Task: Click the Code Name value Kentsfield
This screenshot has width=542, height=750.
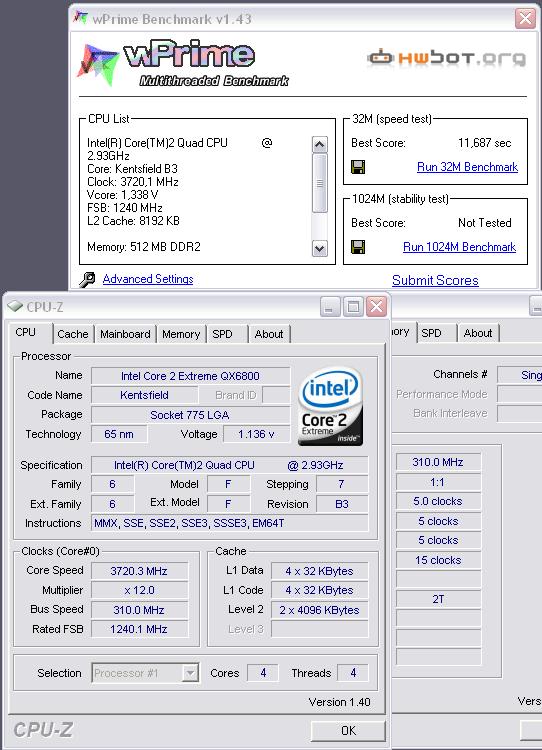Action: click(x=144, y=395)
